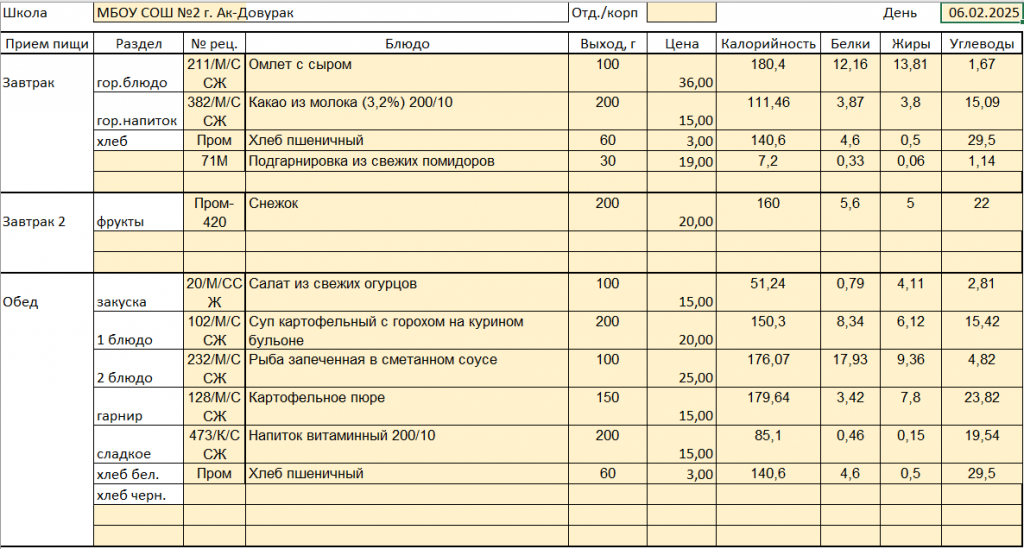The width and height of the screenshot is (1024, 549).
Task: Click the Какао из молока dish cell
Action: (x=406, y=111)
